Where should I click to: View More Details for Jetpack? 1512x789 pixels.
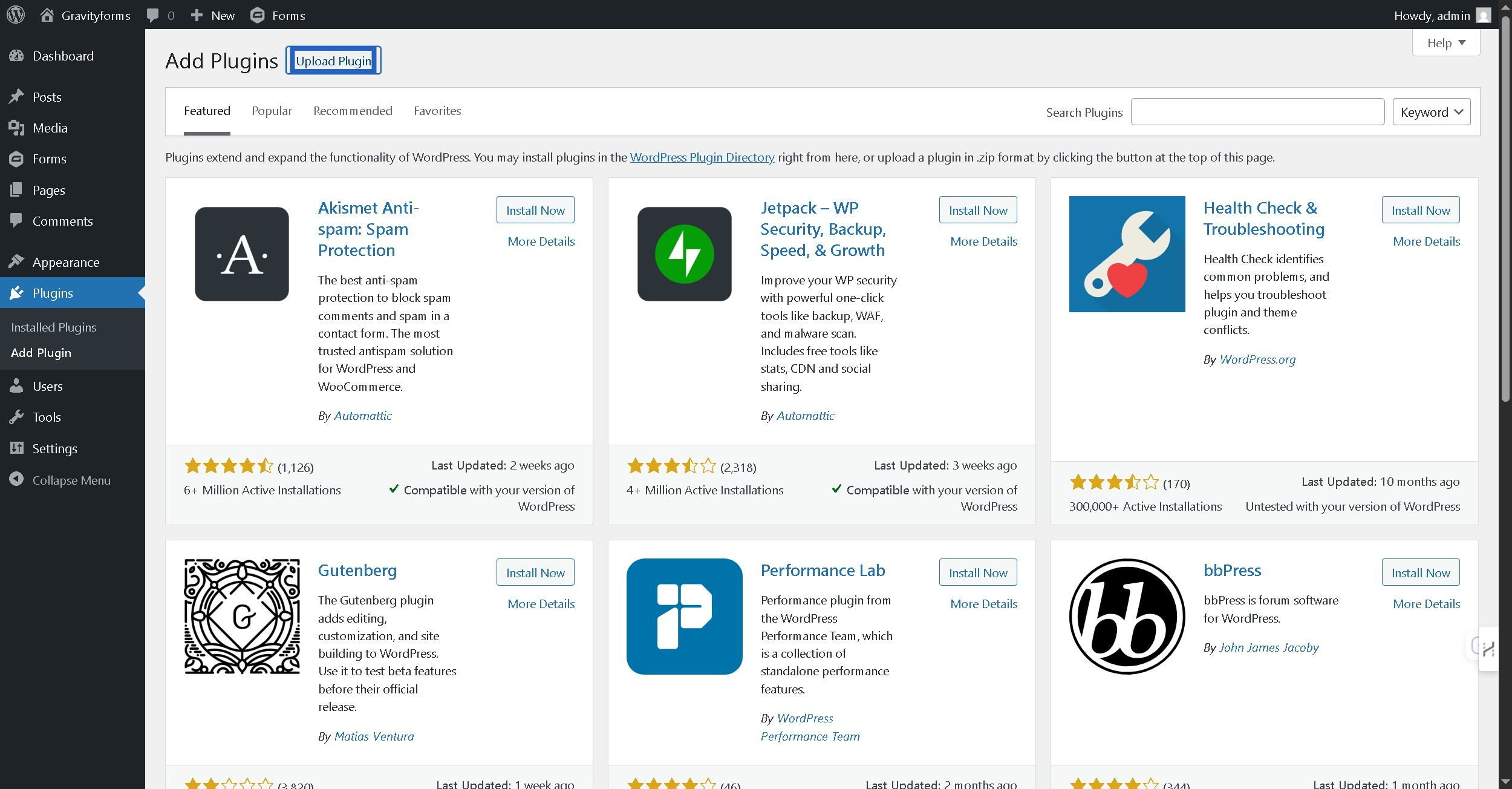click(984, 241)
